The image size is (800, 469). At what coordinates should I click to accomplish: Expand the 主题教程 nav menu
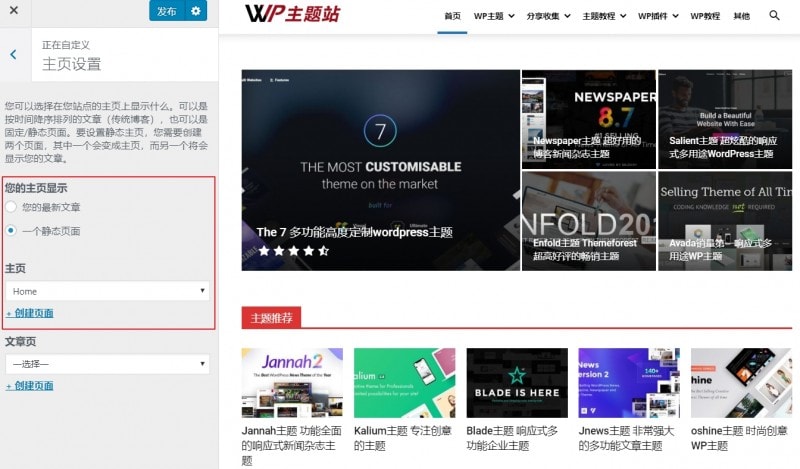point(604,16)
